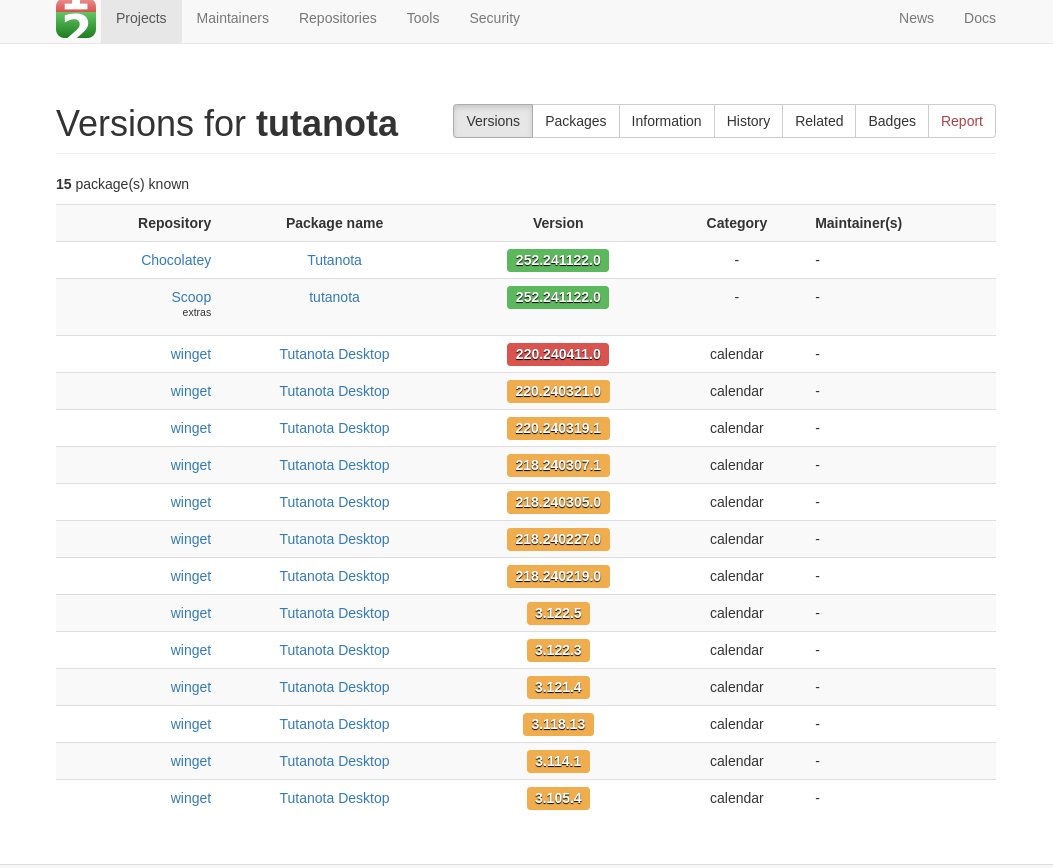The width and height of the screenshot is (1053, 868).
Task: Open the Repositories navigation link
Action: pyautogui.click(x=337, y=18)
